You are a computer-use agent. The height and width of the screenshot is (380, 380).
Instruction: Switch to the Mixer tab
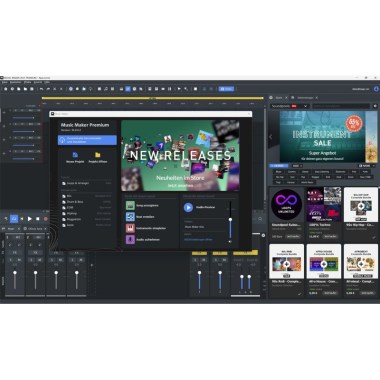[x=10, y=229]
